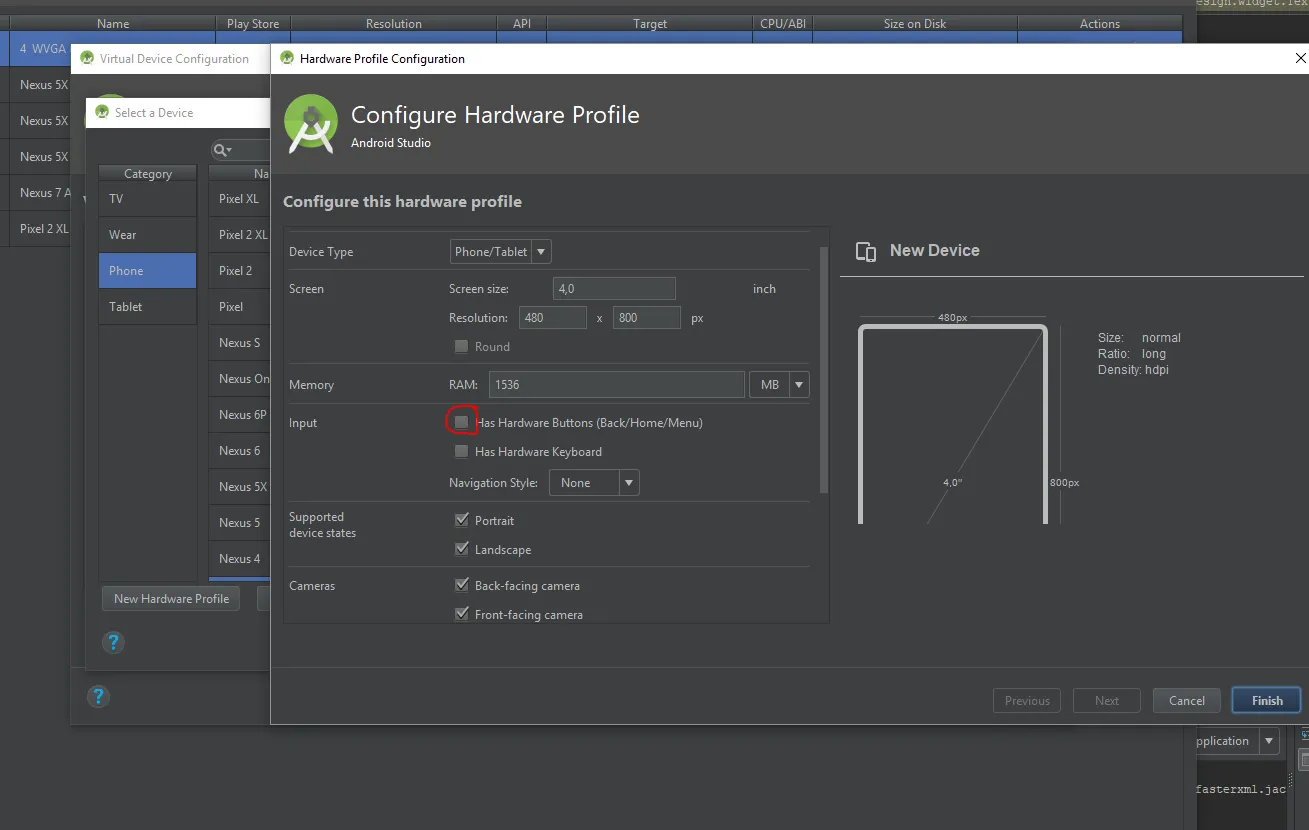Click the Screen size input field
Screen dimensions: 1309x830
[x=614, y=289]
